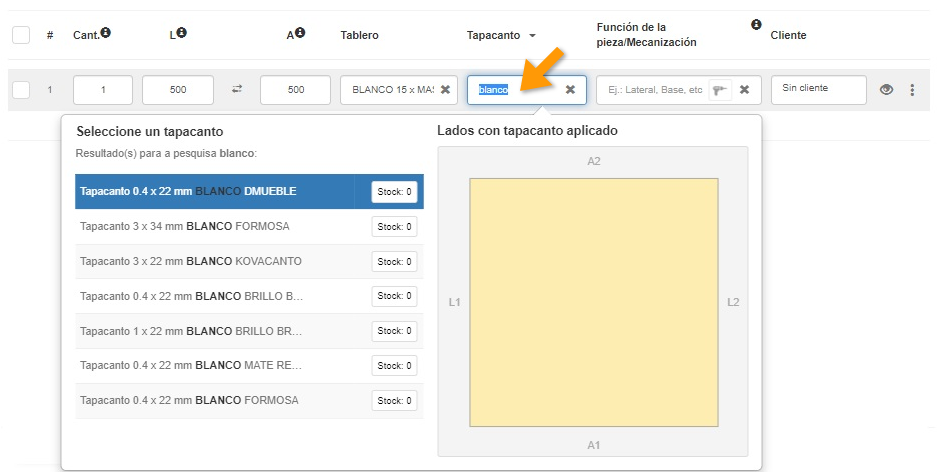
Task: Open the Tapacanto column dropdown arrow
Action: (x=532, y=36)
